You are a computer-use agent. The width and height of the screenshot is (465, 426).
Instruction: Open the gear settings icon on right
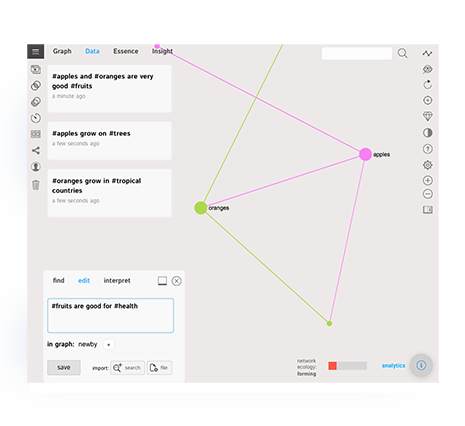[x=428, y=165]
